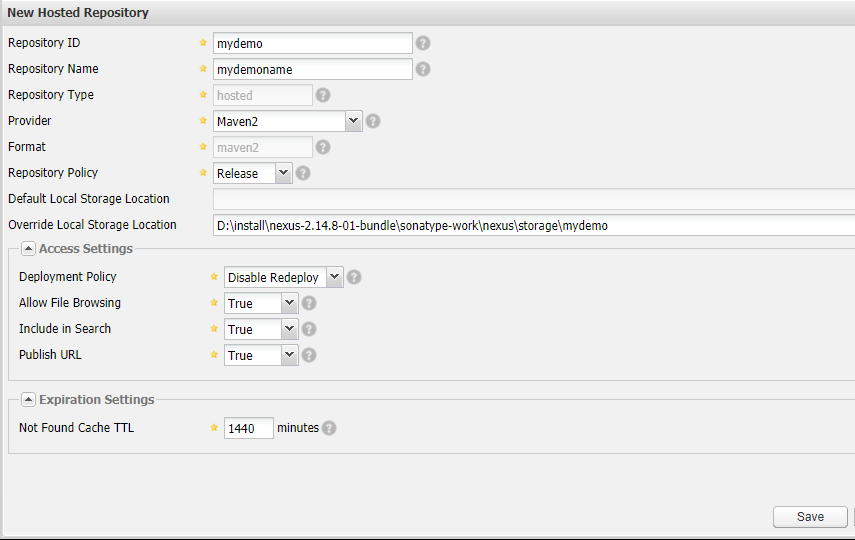The image size is (855, 540).
Task: Open help for Not Found Cache TTL
Action: click(x=329, y=428)
